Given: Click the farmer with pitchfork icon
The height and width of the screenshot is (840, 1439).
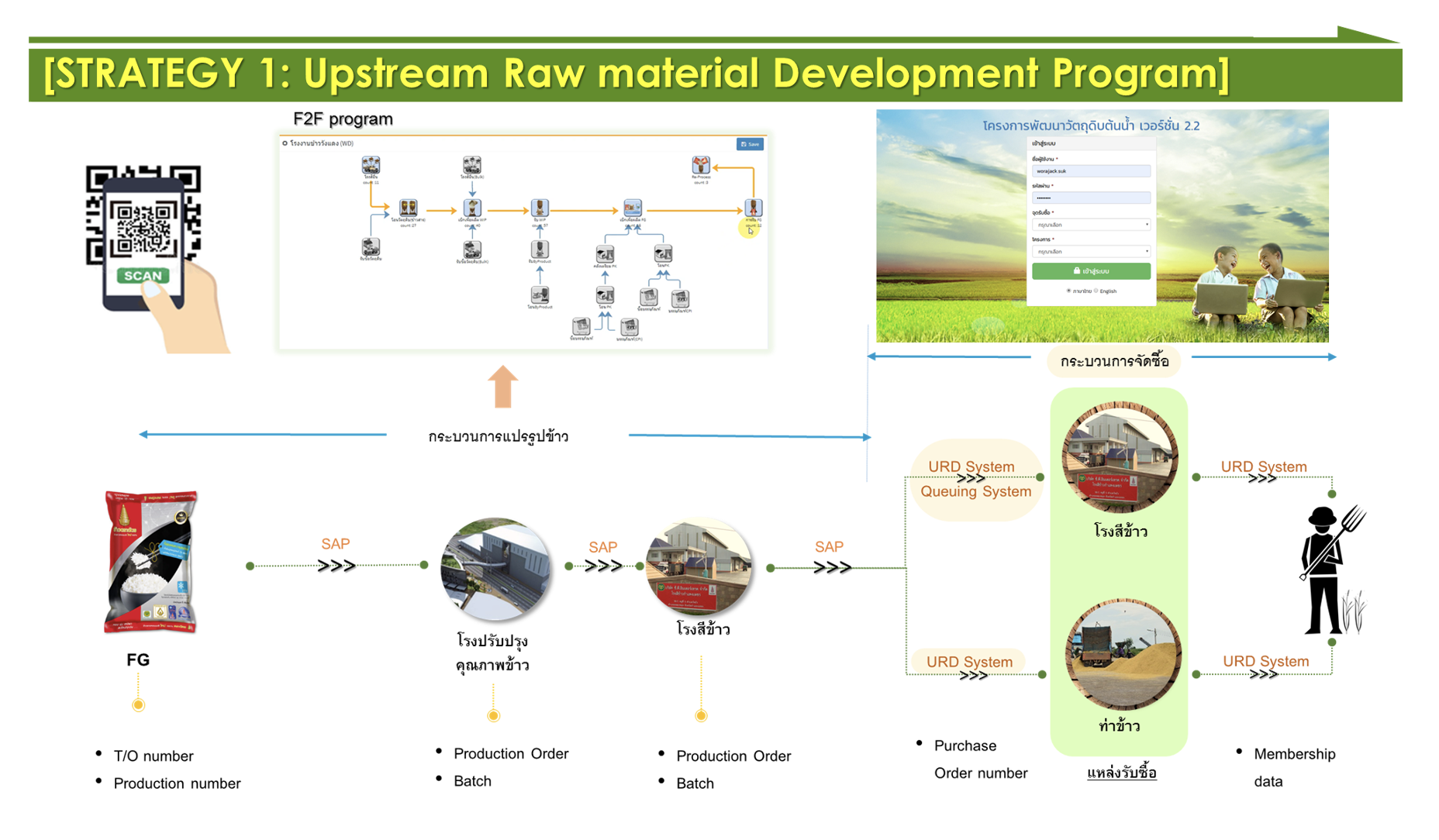Looking at the screenshot, I should 1329,570.
